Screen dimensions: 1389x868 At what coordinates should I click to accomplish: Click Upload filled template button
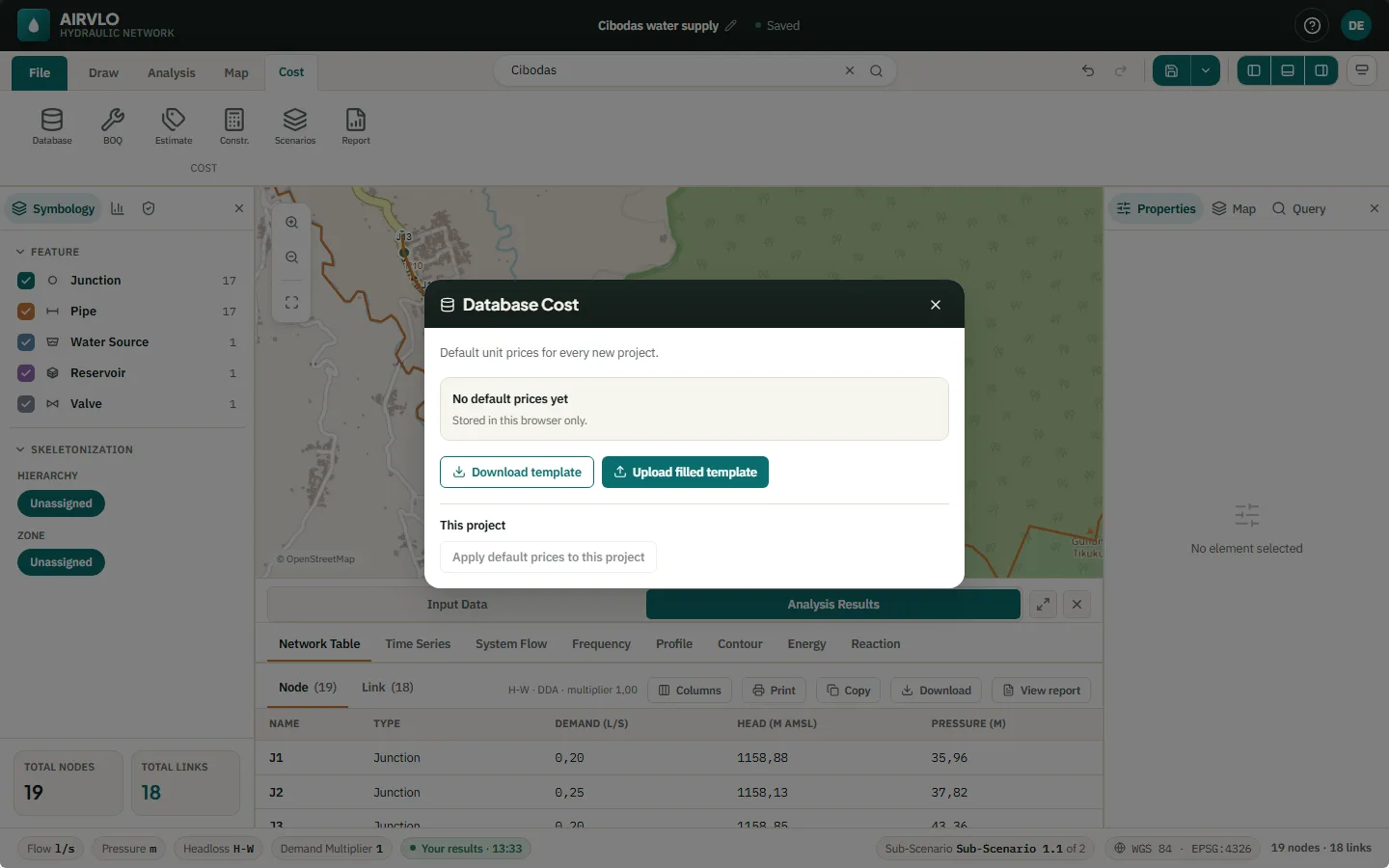(x=685, y=473)
